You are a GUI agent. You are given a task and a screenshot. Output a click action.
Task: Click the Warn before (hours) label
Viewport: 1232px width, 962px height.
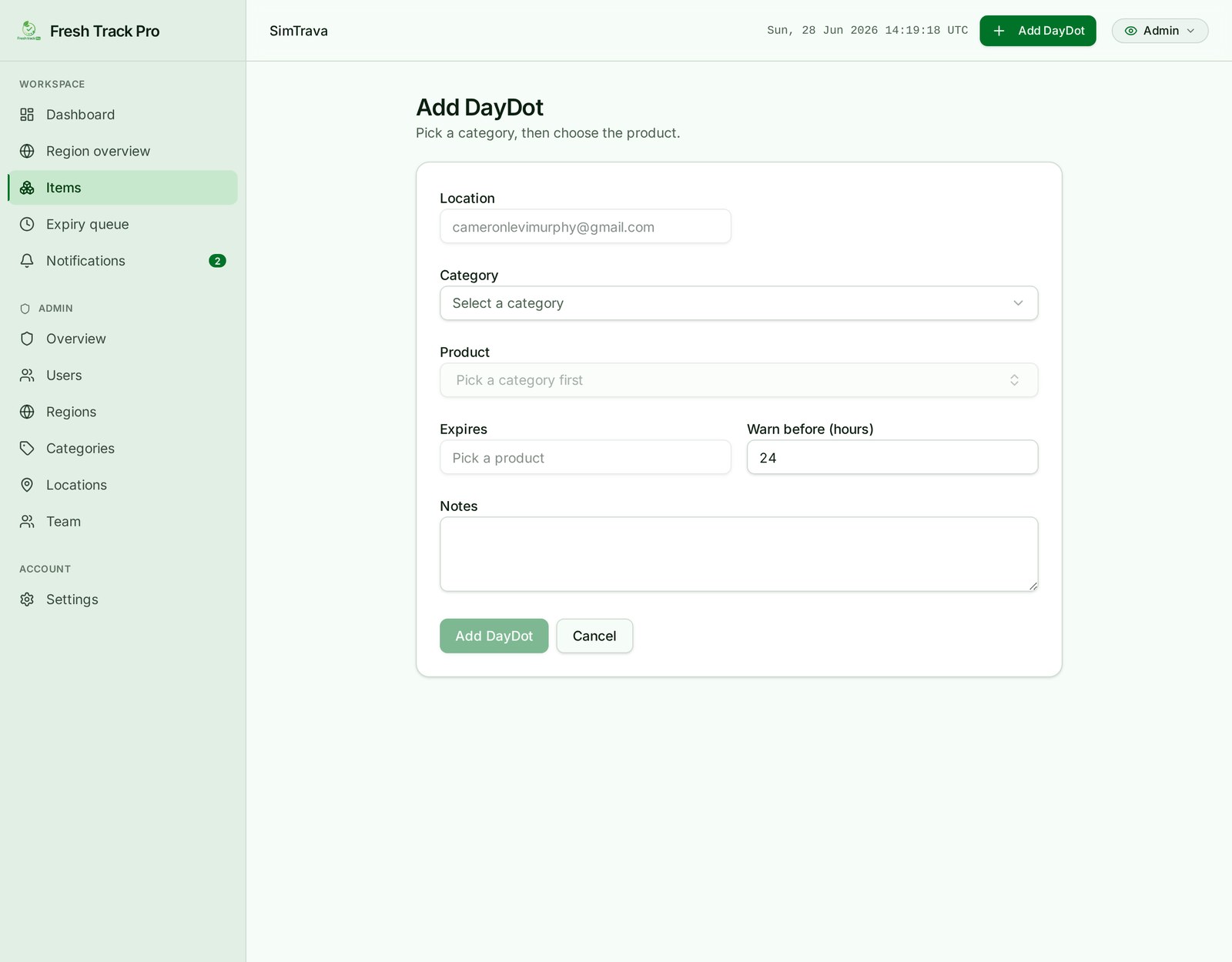pos(810,429)
